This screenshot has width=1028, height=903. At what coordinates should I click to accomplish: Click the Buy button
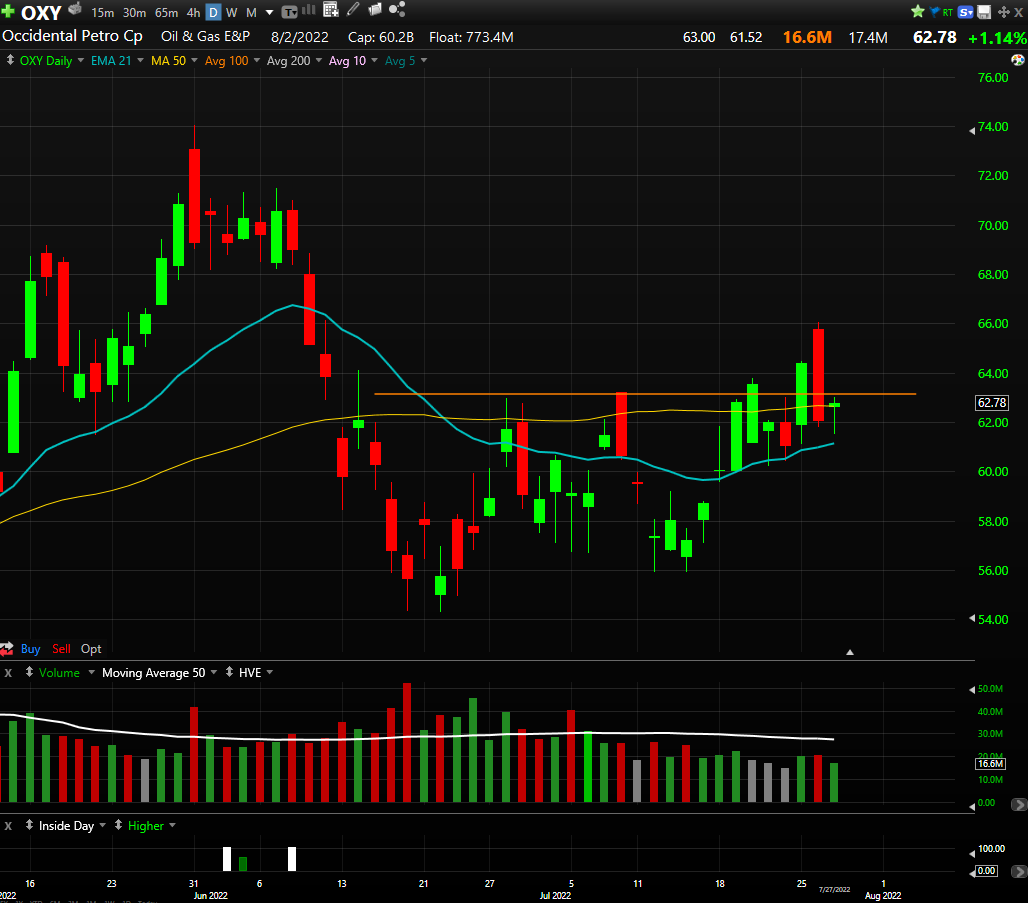tap(30, 649)
